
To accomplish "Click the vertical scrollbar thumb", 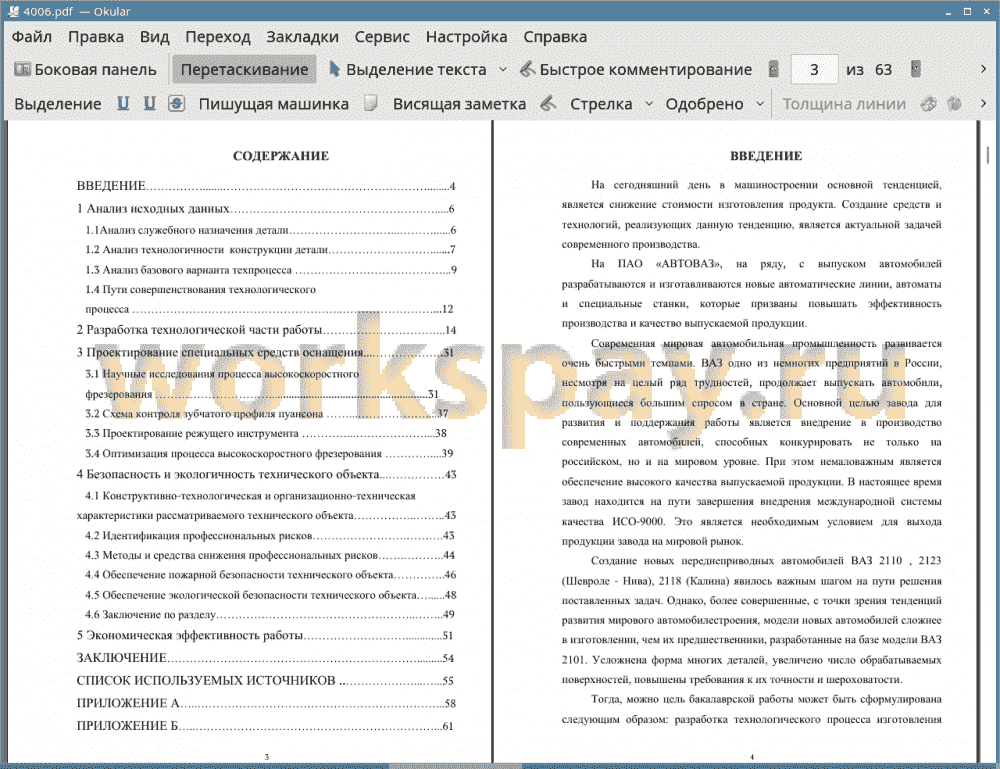I will [x=988, y=154].
